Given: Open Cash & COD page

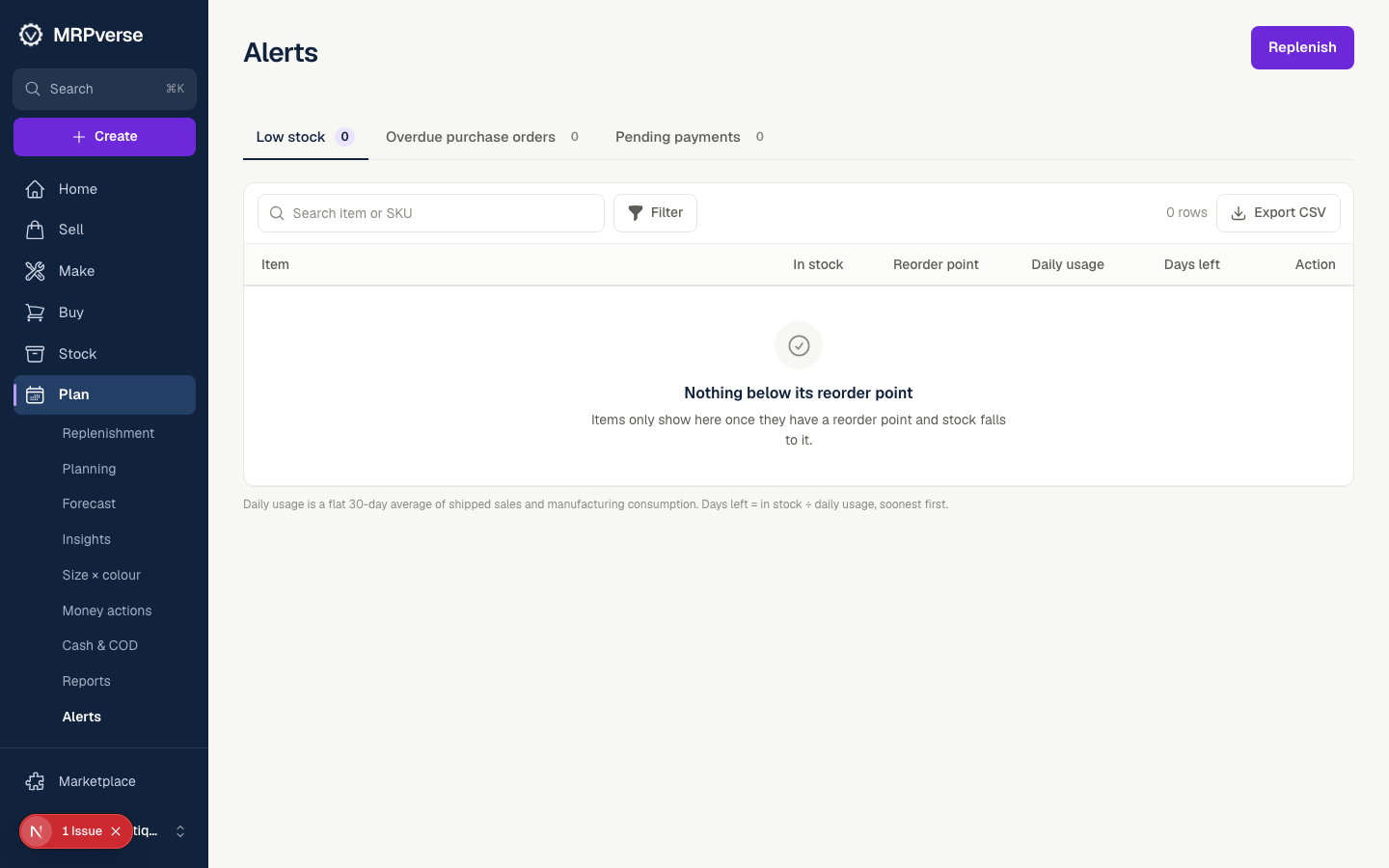Looking at the screenshot, I should click(99, 645).
